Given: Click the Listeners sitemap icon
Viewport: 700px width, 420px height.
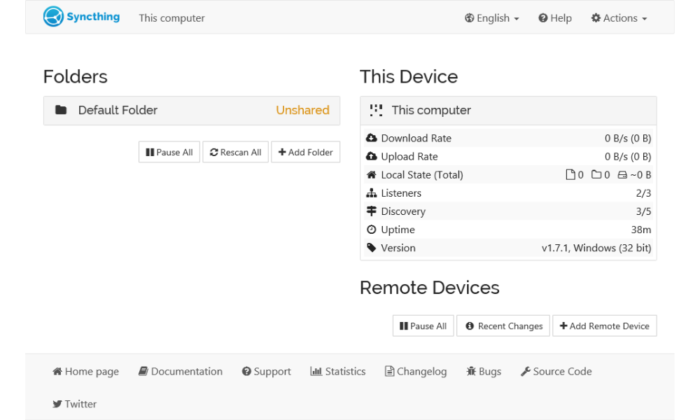Looking at the screenshot, I should point(371,193).
